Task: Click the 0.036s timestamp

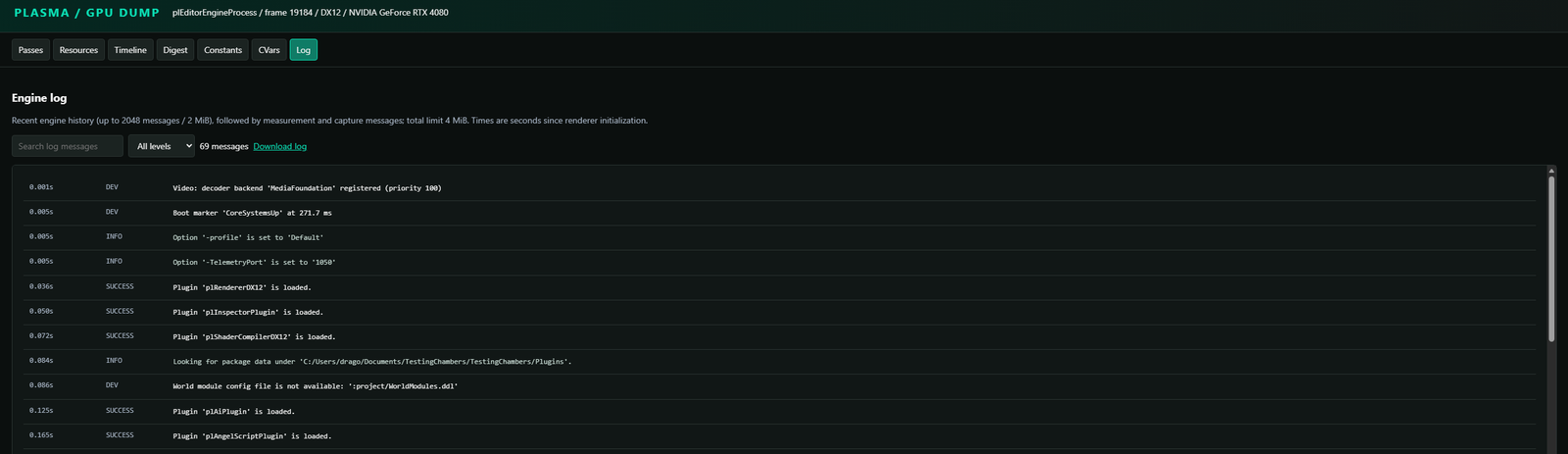Action: point(41,286)
